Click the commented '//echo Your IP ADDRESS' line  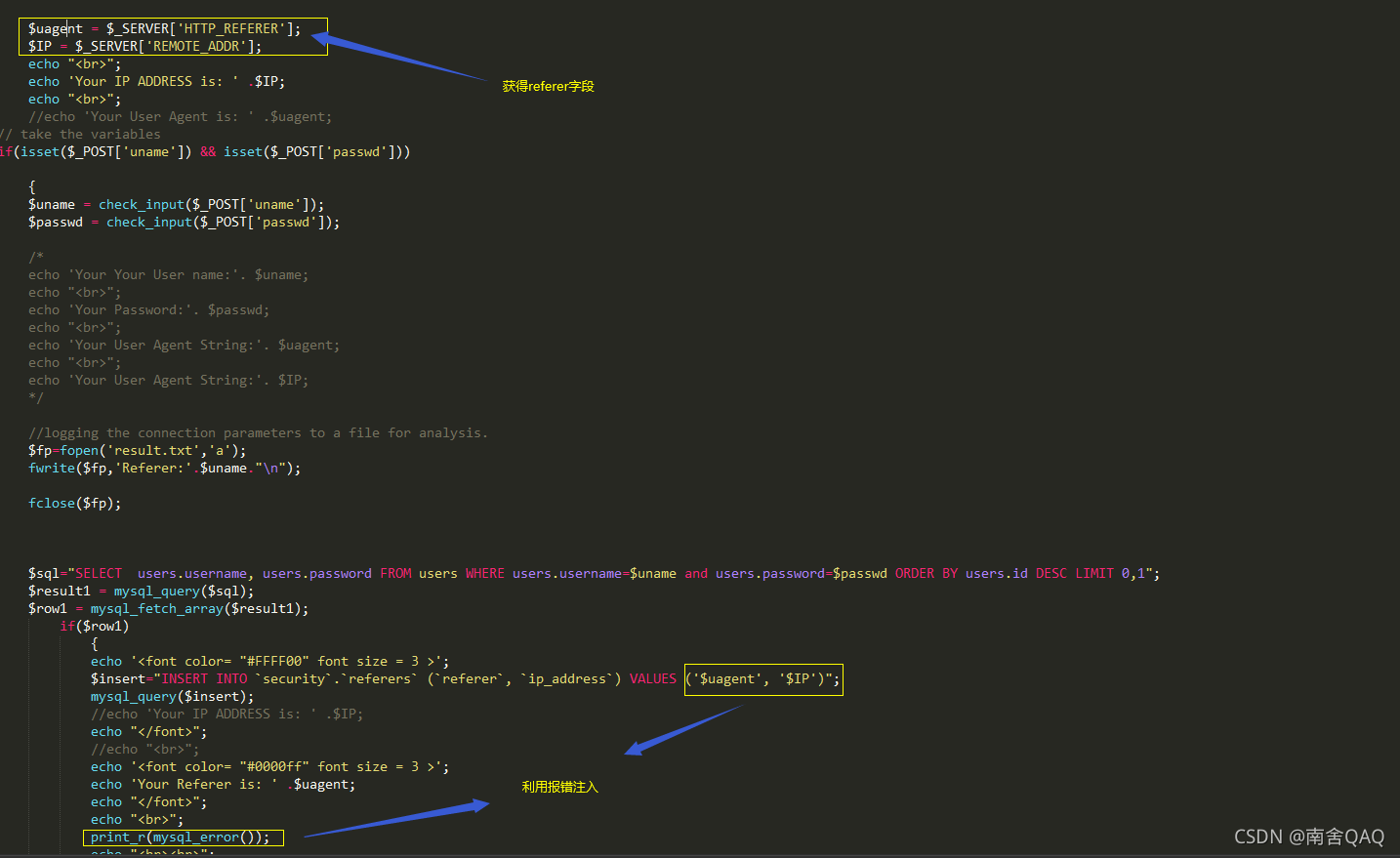point(226,714)
